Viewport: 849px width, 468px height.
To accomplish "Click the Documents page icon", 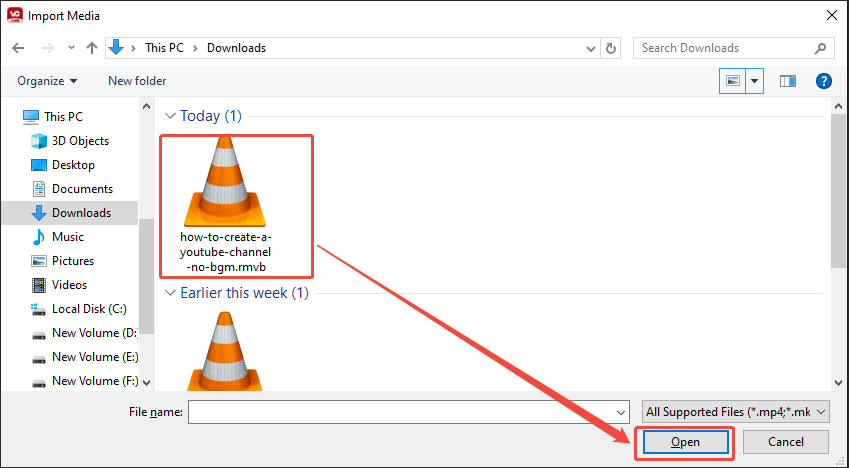I will [39, 188].
